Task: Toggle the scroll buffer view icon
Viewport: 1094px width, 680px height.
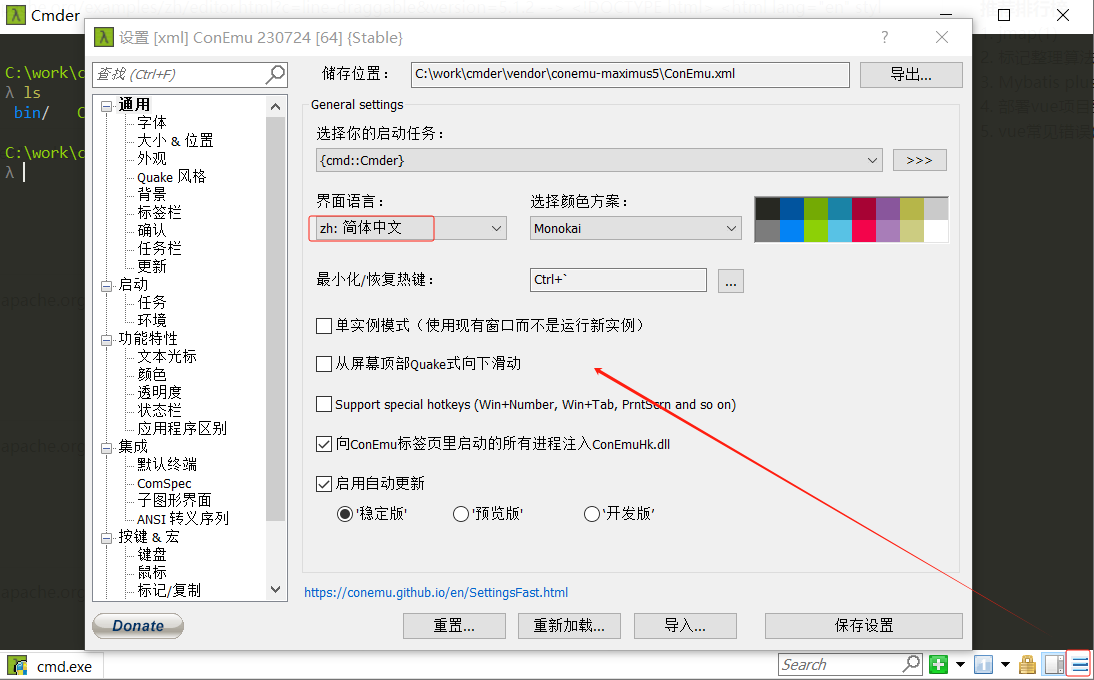Action: click(x=1054, y=665)
